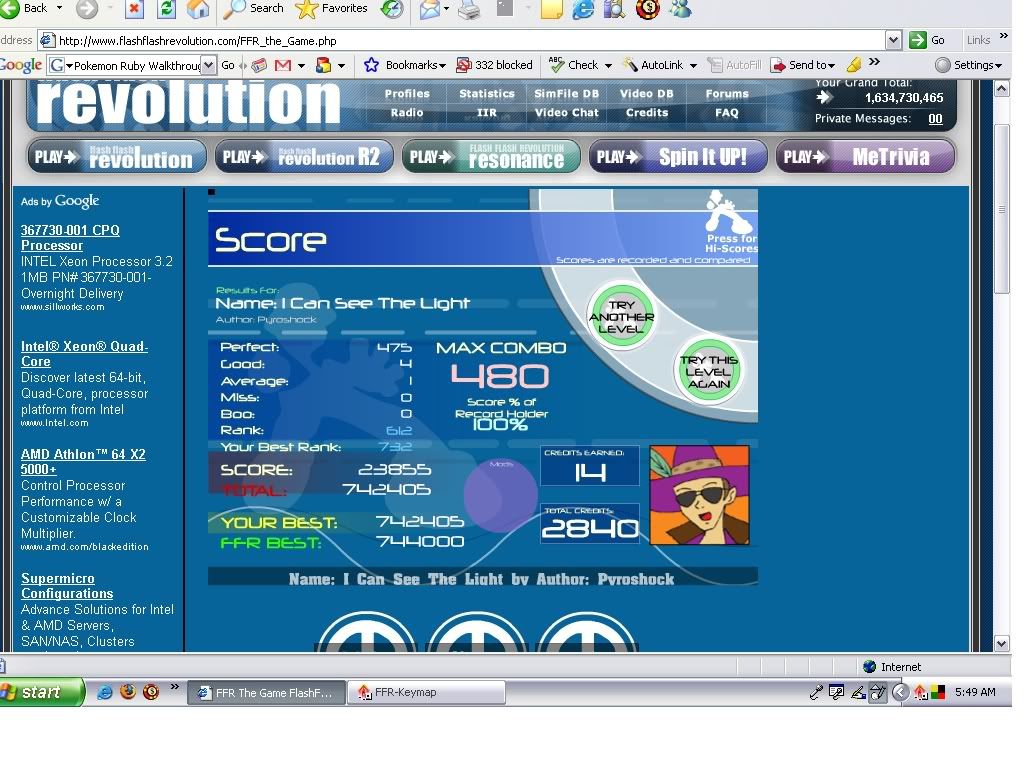Viewport: 1024px width, 768px height.
Task: Click the player avatar thumbnail
Action: [699, 496]
